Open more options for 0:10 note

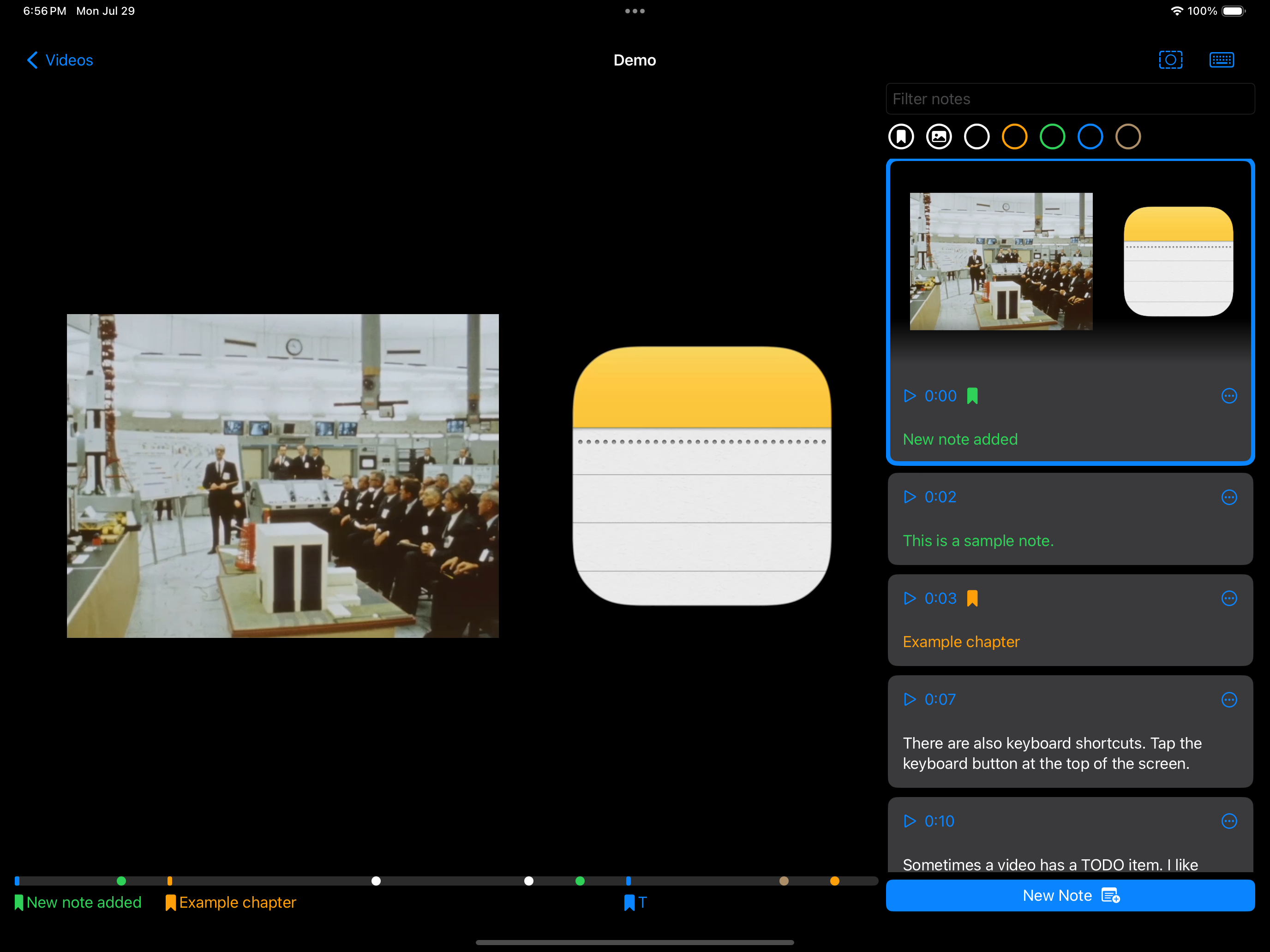pos(1228,821)
